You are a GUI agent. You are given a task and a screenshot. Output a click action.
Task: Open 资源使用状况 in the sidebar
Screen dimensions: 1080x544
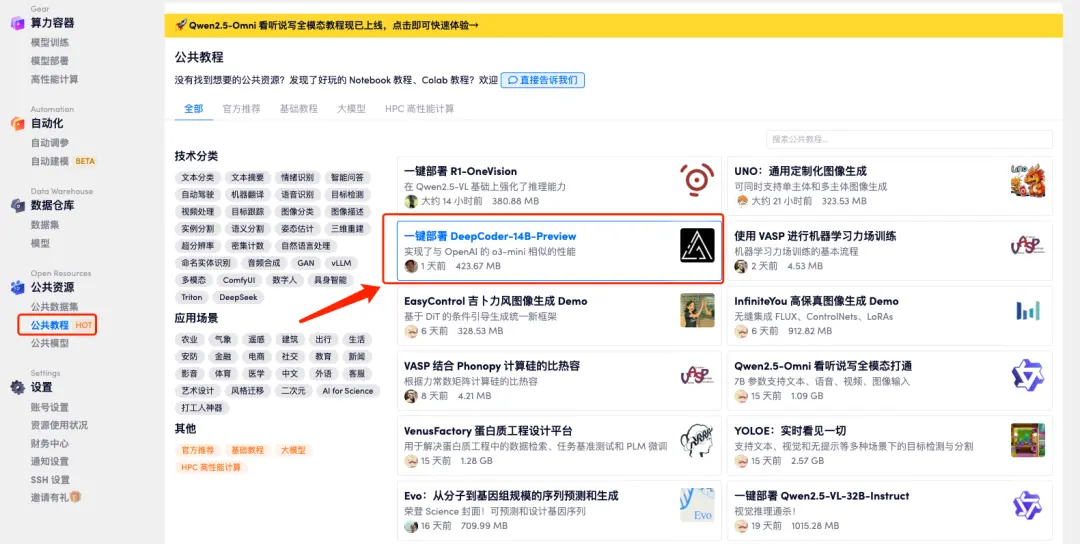(59, 425)
